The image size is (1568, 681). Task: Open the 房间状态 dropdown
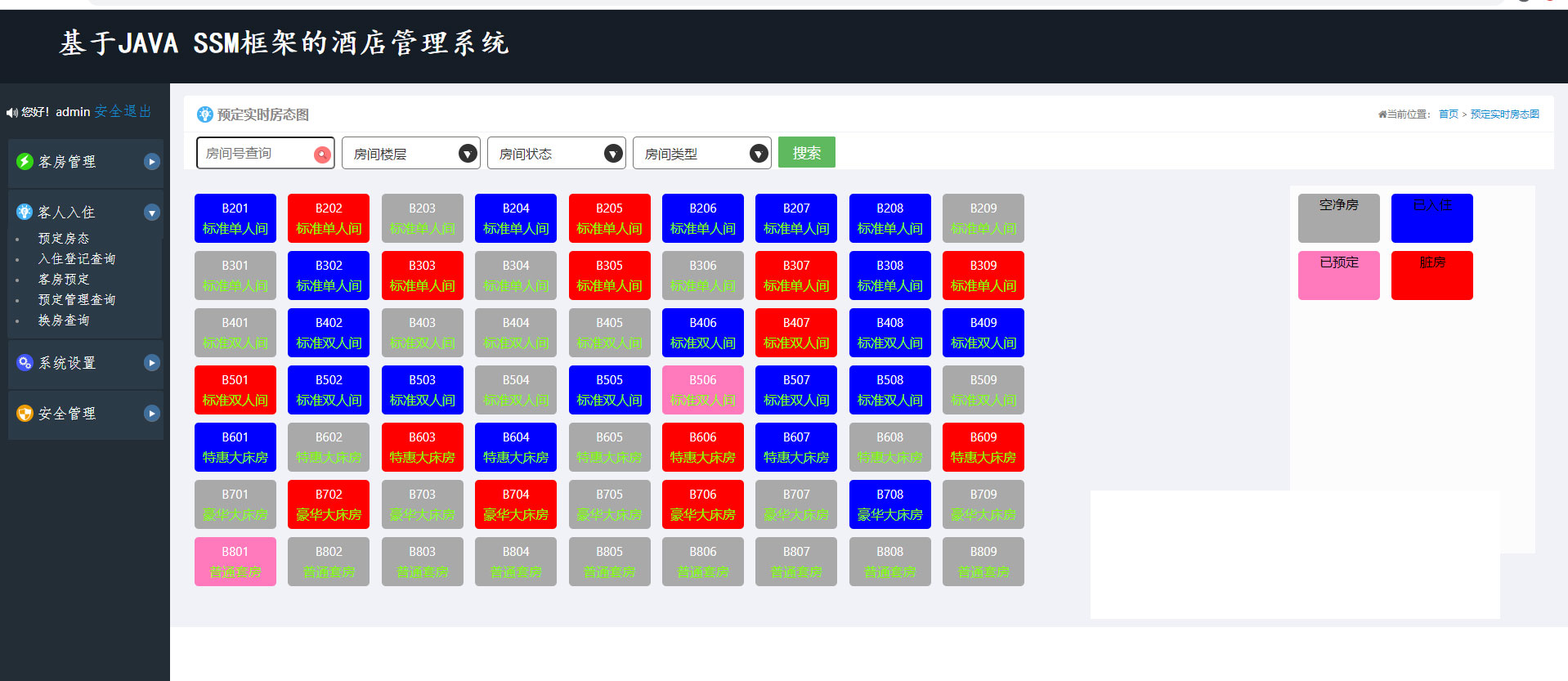tap(556, 153)
